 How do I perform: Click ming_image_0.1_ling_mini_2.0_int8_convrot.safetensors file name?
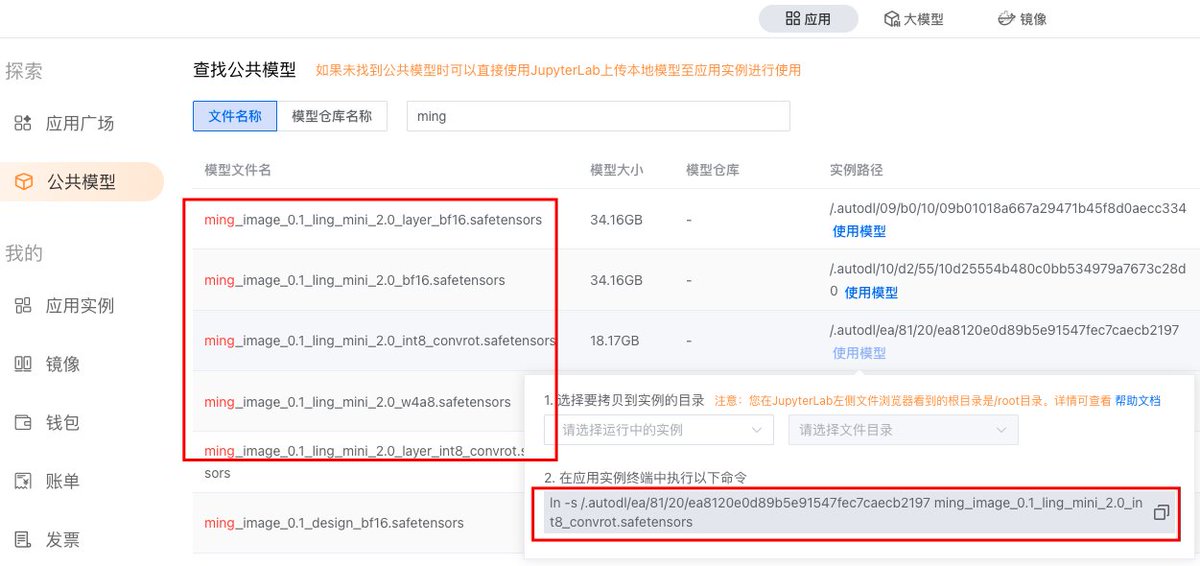pos(379,341)
